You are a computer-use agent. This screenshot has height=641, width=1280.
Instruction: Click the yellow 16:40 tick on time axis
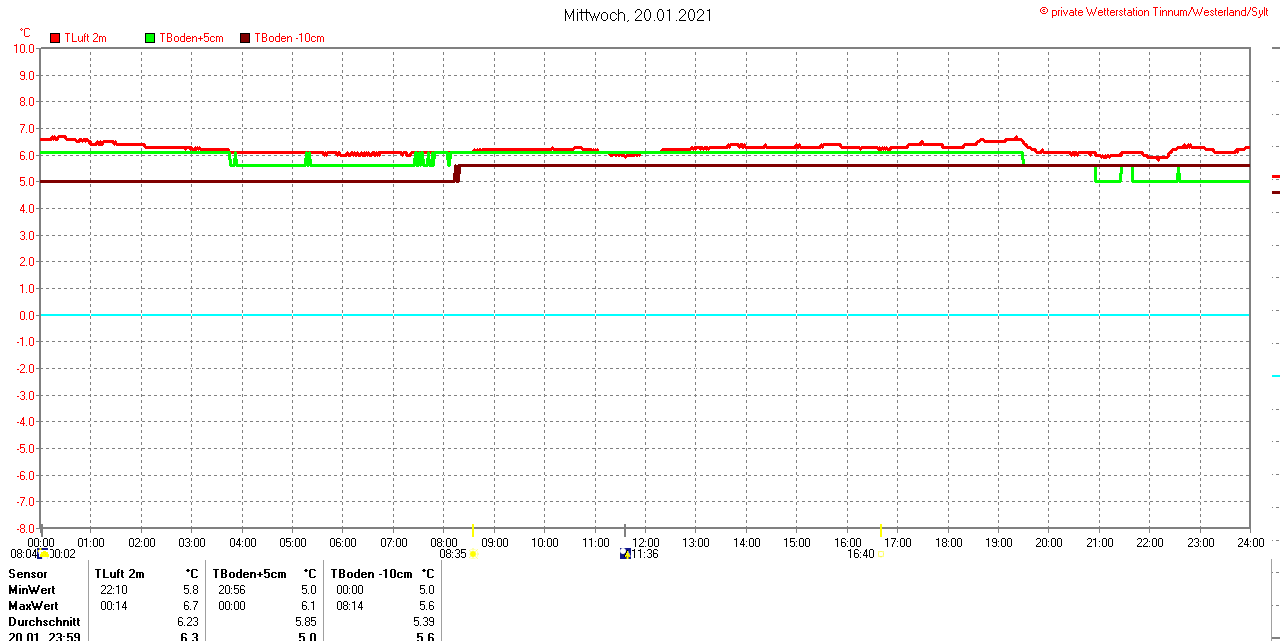pos(880,530)
